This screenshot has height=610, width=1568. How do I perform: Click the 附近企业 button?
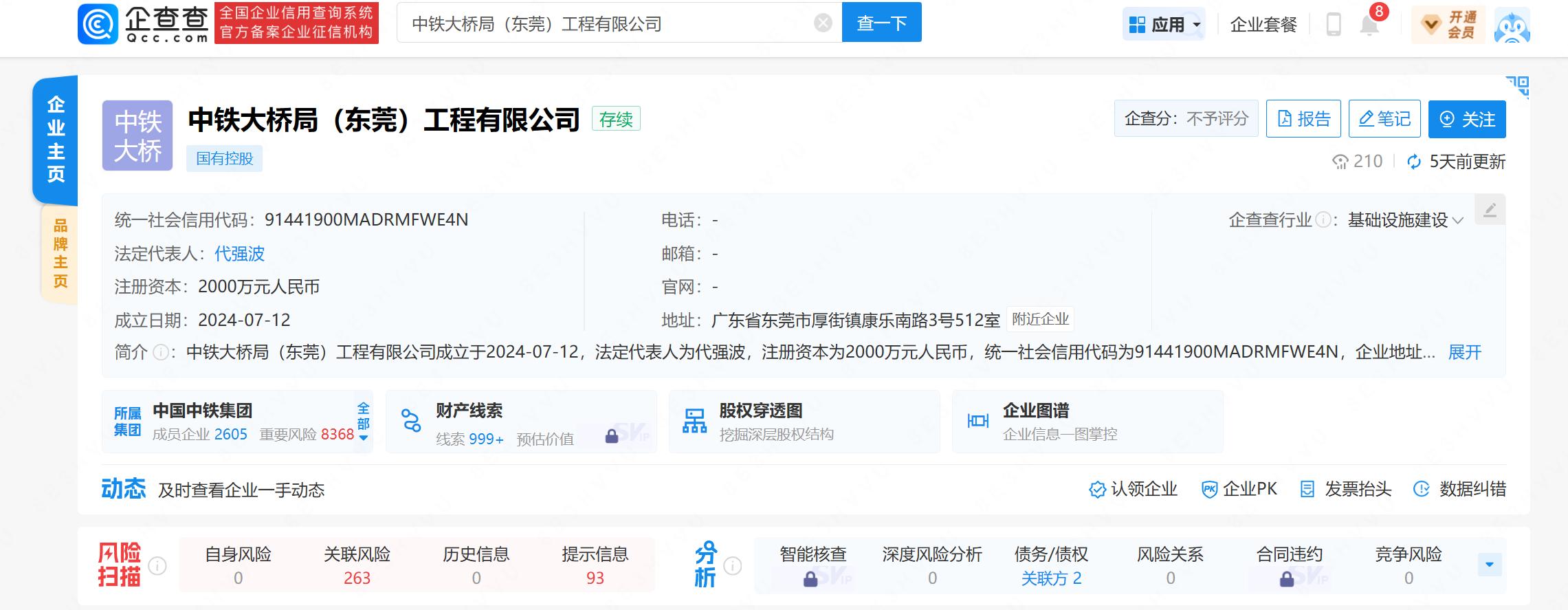click(x=1040, y=319)
